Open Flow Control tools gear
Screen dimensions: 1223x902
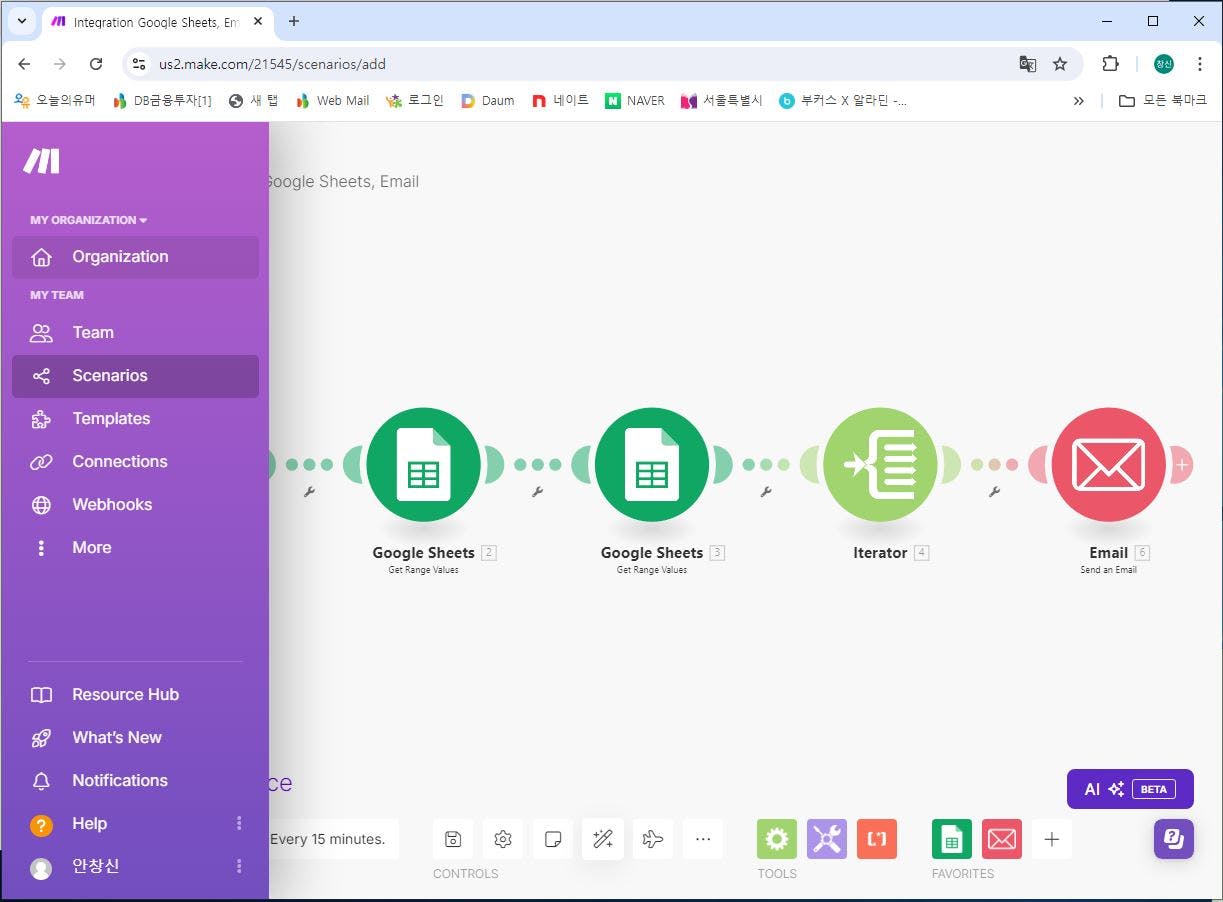tap(777, 839)
